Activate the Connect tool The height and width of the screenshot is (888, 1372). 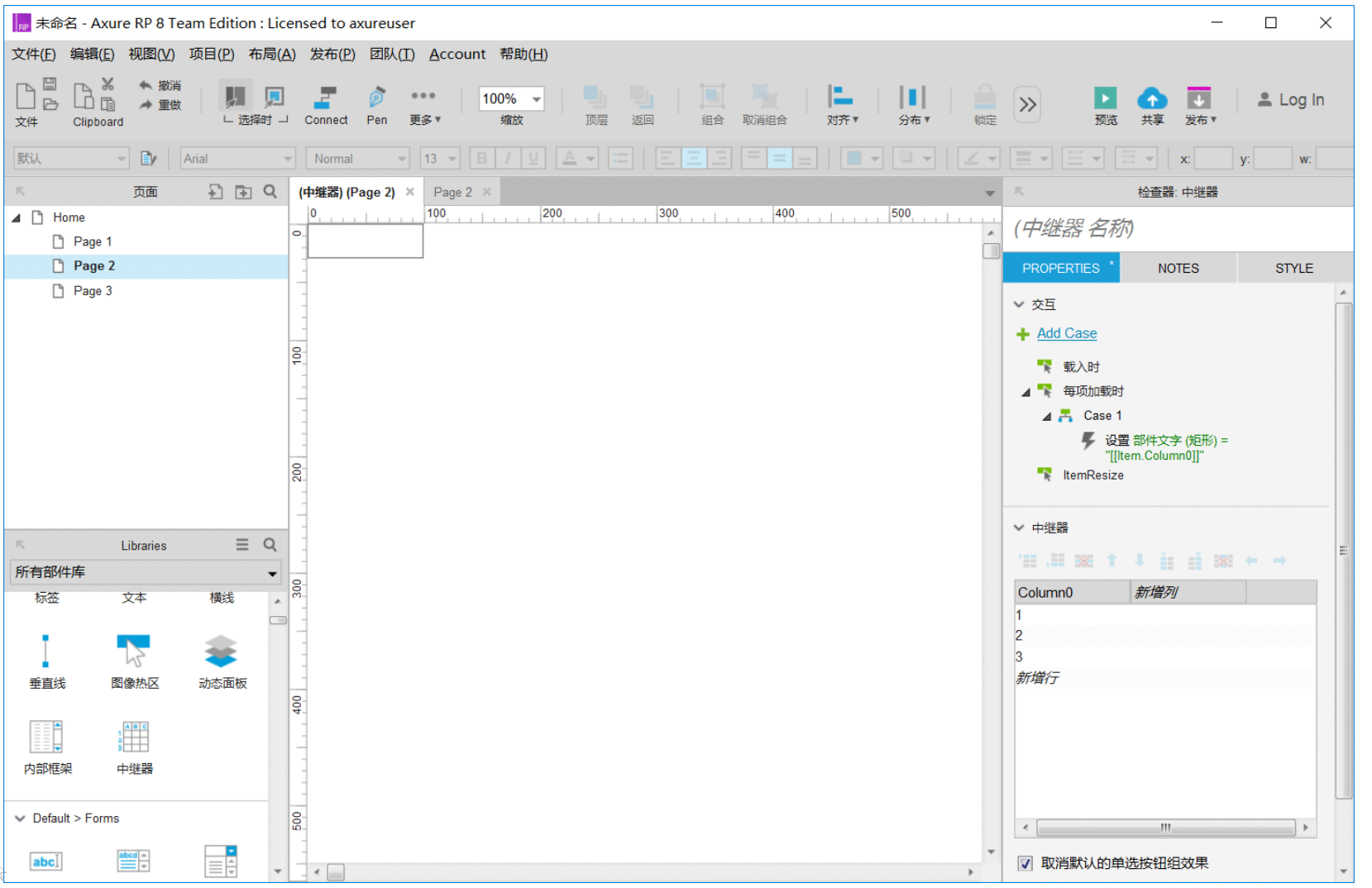tap(326, 105)
